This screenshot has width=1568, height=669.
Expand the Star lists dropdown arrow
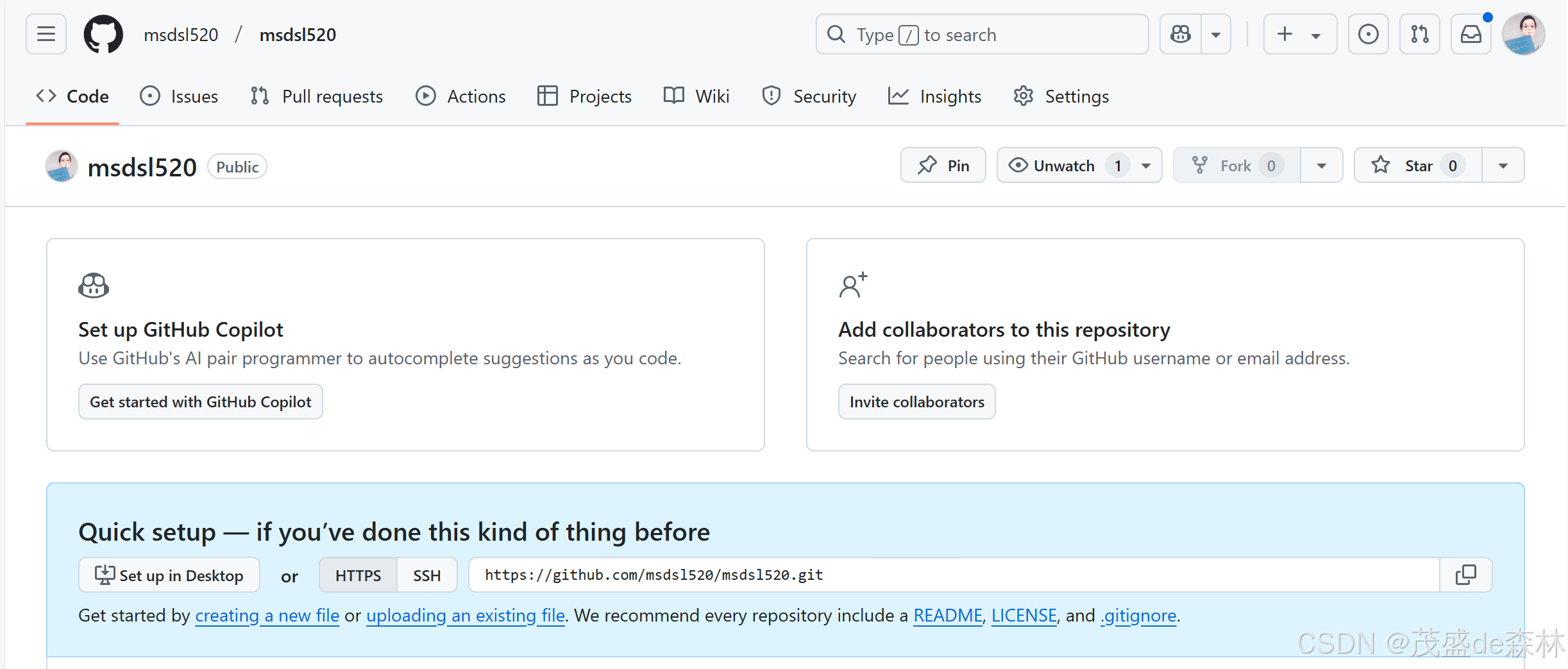(x=1503, y=165)
